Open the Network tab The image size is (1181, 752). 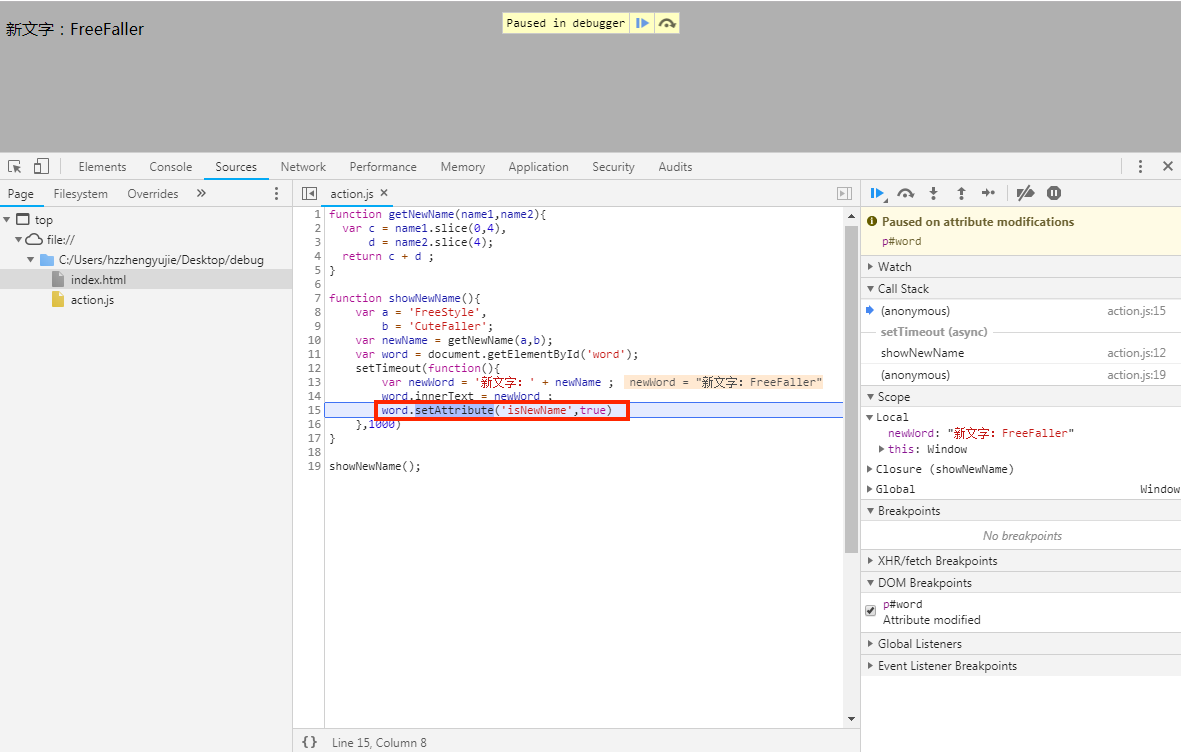[x=303, y=167]
